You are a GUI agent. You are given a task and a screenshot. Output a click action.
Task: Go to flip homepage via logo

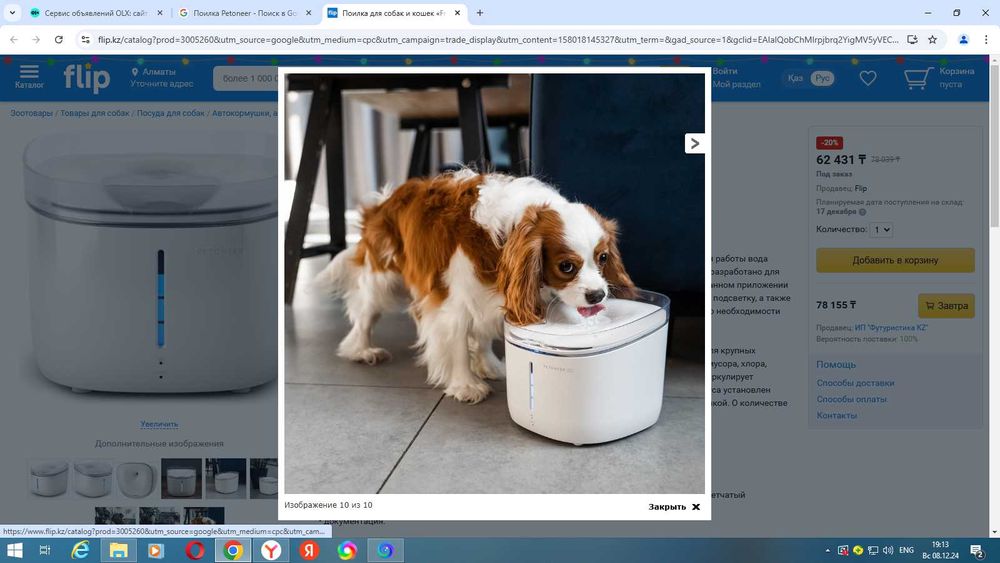[87, 78]
